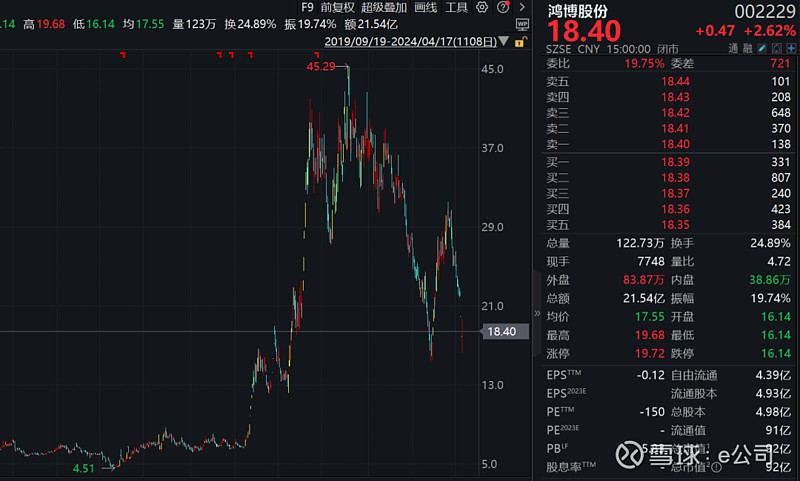
Task: Click the stock name 鸿博股份
Action: tap(578, 11)
